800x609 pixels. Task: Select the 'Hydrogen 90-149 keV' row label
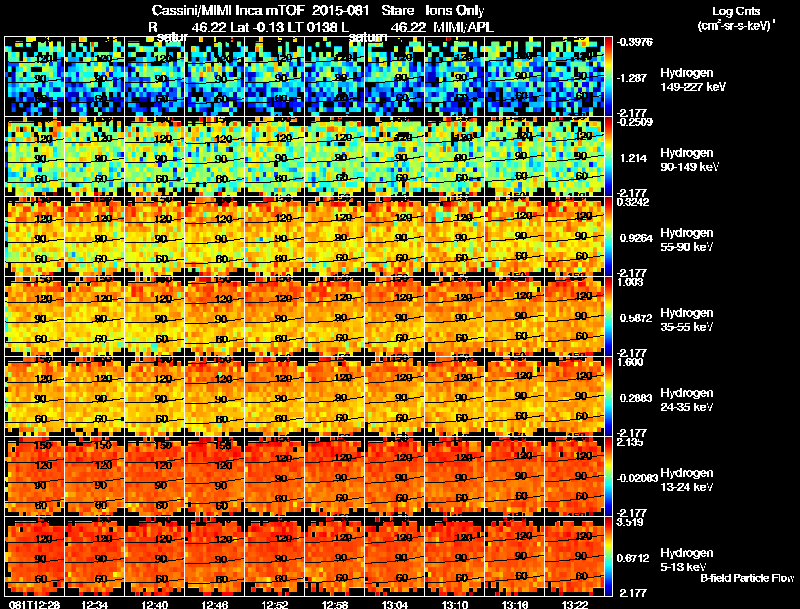tap(689, 160)
